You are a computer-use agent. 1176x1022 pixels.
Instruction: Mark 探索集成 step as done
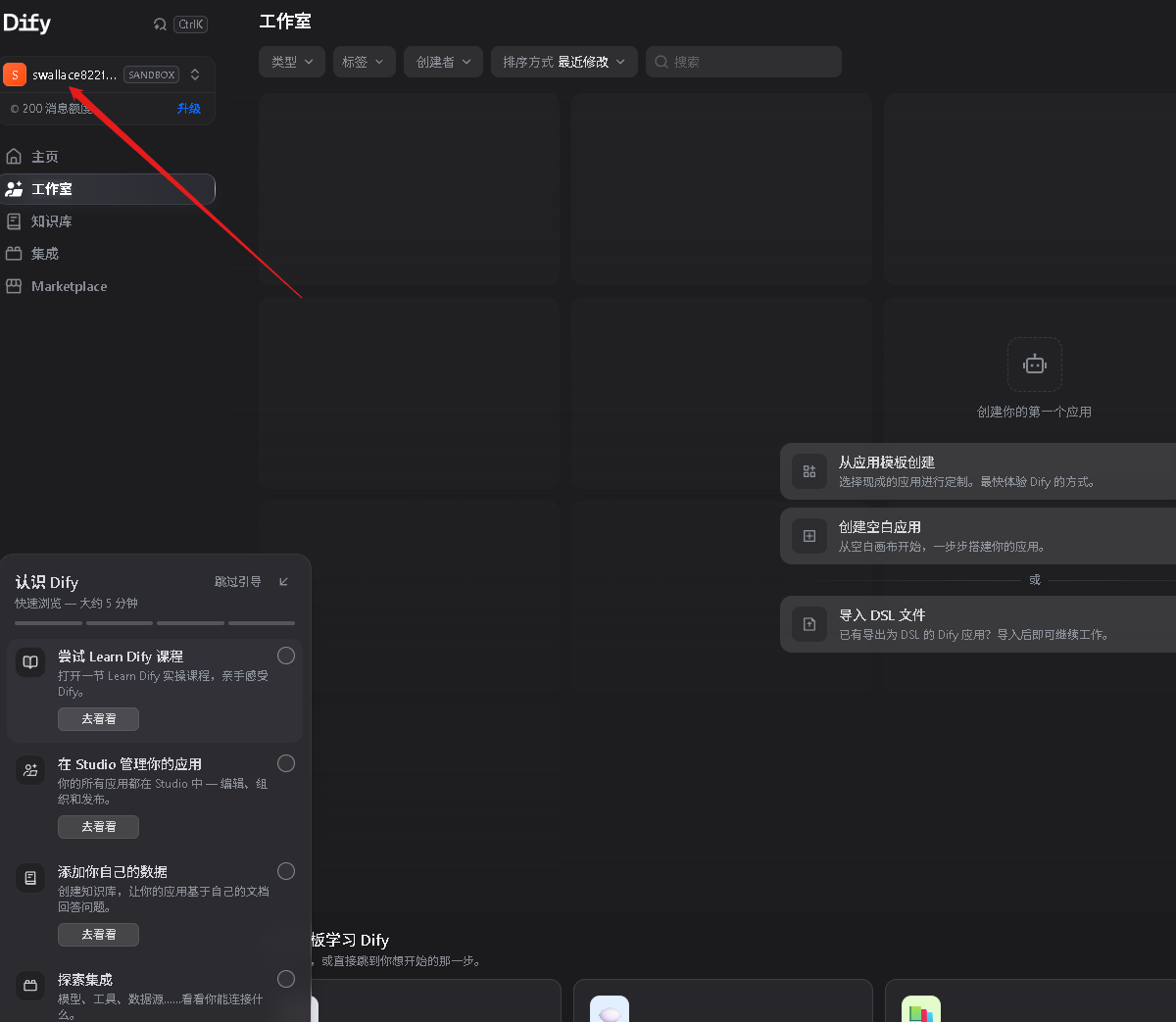[x=286, y=979]
